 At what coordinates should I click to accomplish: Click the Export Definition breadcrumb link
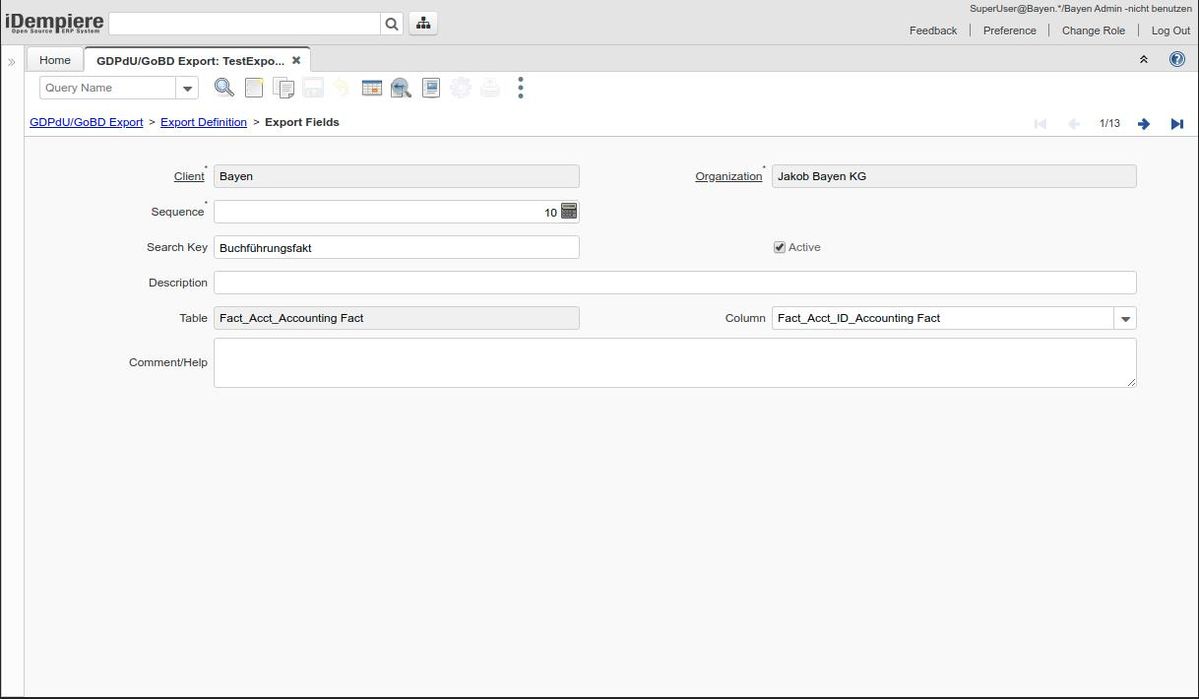coord(203,122)
